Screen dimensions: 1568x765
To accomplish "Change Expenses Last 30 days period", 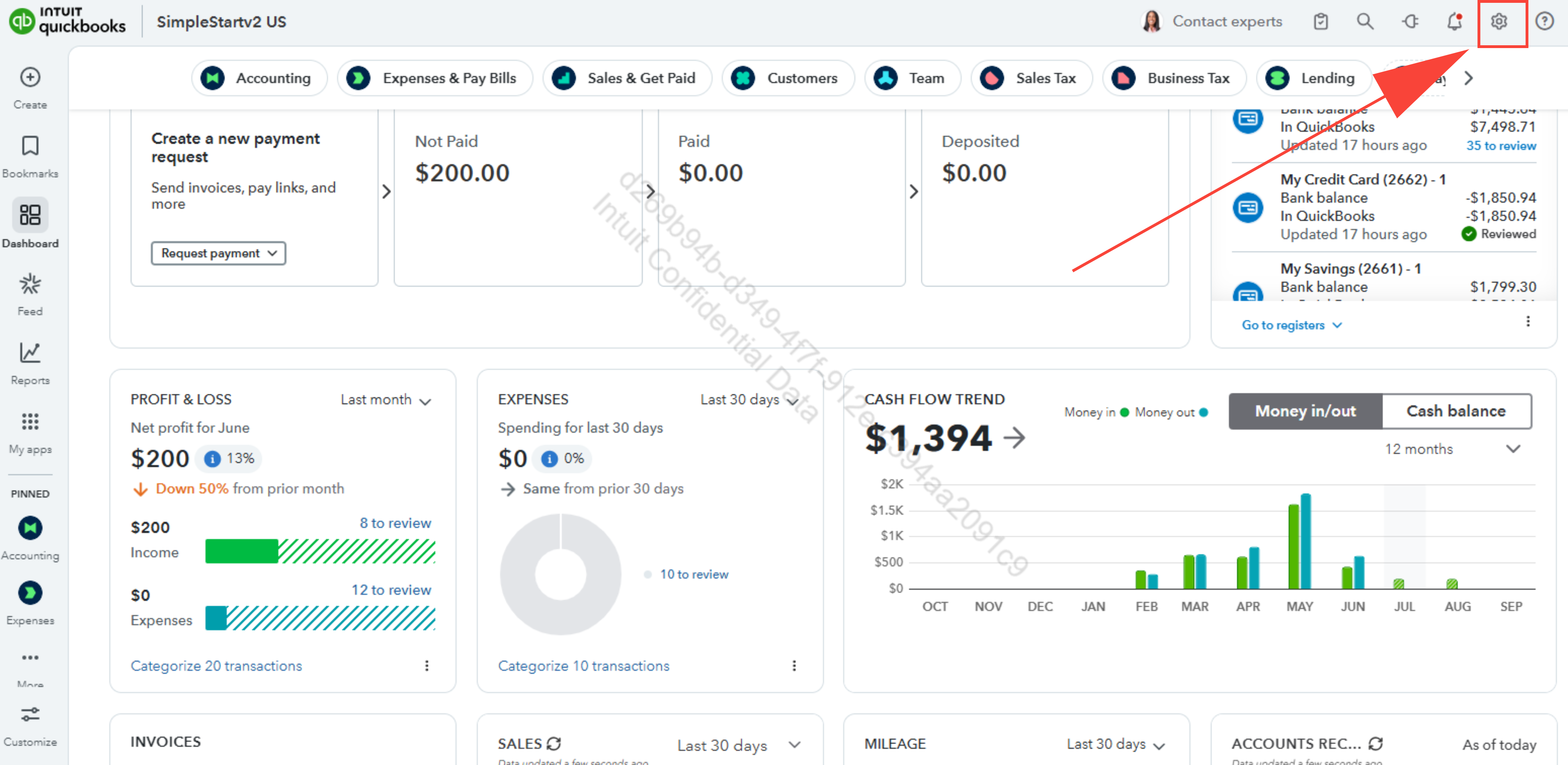I will pos(749,400).
